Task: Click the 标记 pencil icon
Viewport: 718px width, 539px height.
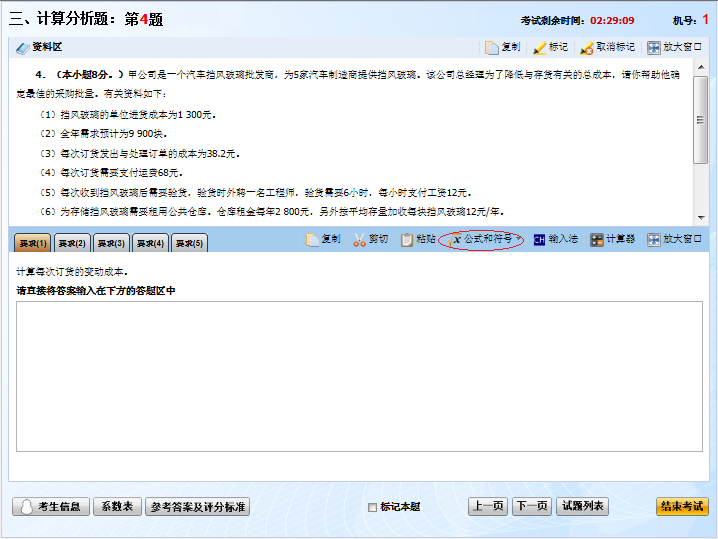Action: point(540,47)
